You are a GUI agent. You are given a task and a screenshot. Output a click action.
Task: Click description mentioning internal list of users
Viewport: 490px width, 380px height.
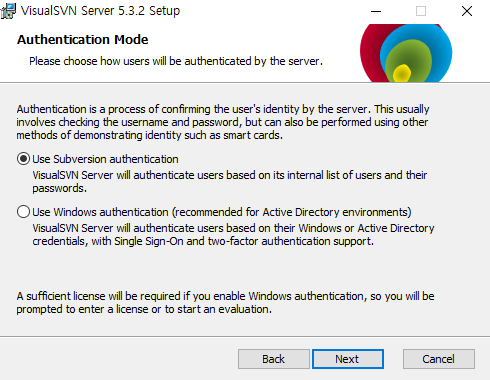pyautogui.click(x=230, y=182)
